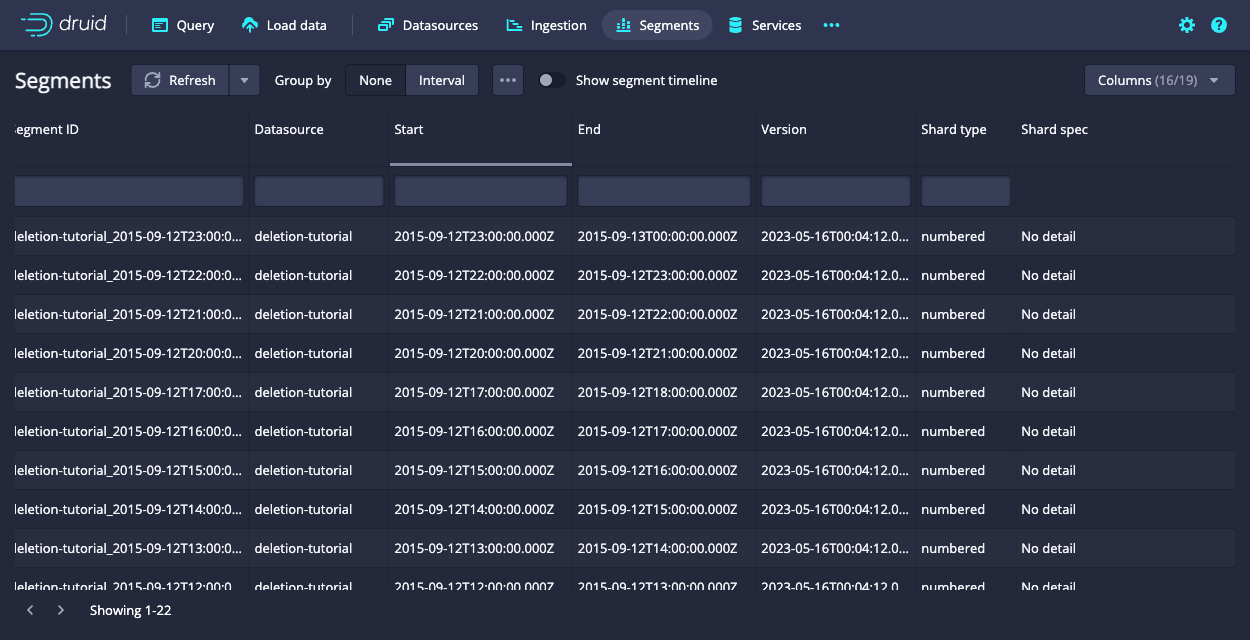Screen dimensions: 1250x640
Task: Enable the Show segment timeline toggle
Action: point(551,80)
